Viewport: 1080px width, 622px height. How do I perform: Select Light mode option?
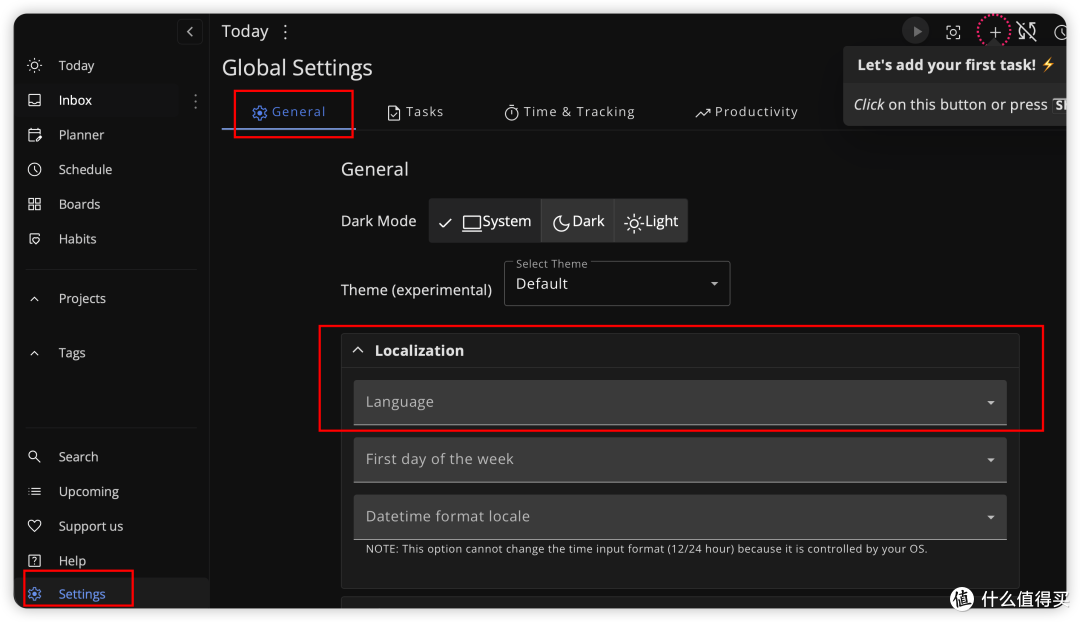pos(651,221)
